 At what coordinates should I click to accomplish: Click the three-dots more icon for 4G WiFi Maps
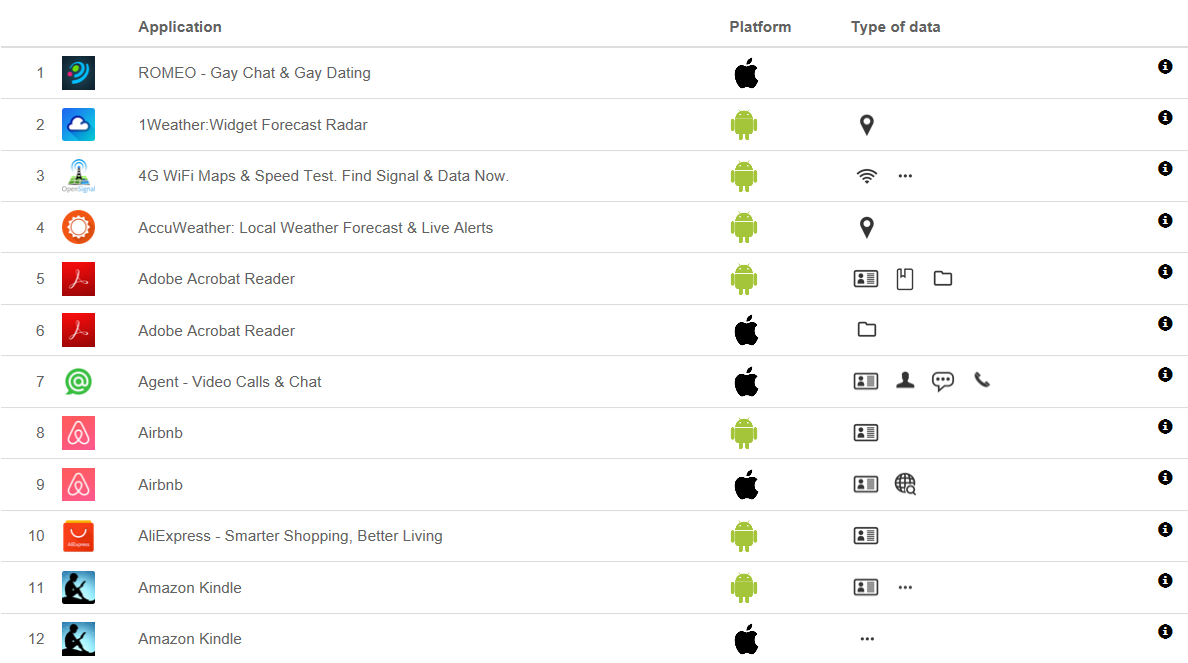905,176
